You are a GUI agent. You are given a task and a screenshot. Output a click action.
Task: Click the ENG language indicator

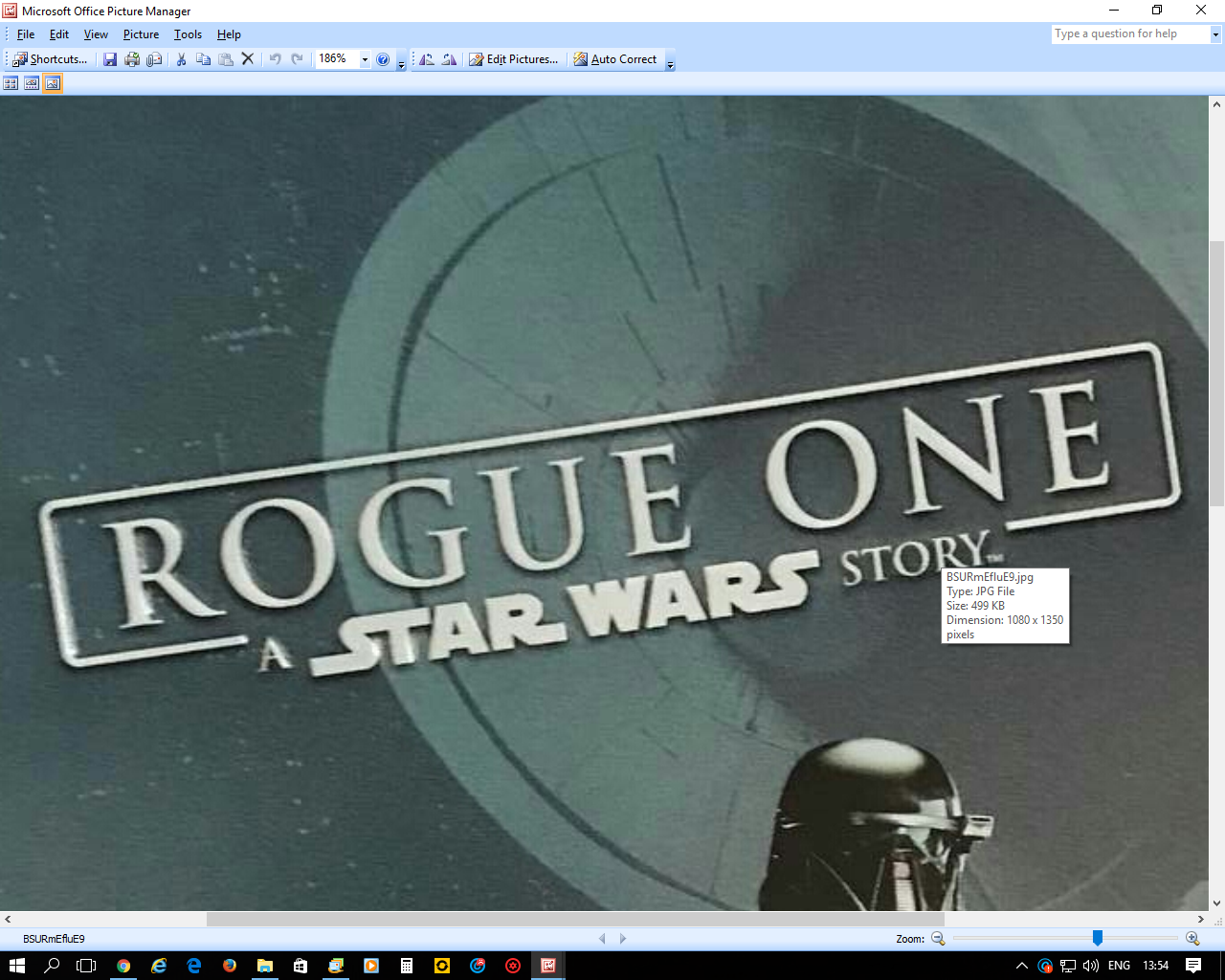[1120, 966]
